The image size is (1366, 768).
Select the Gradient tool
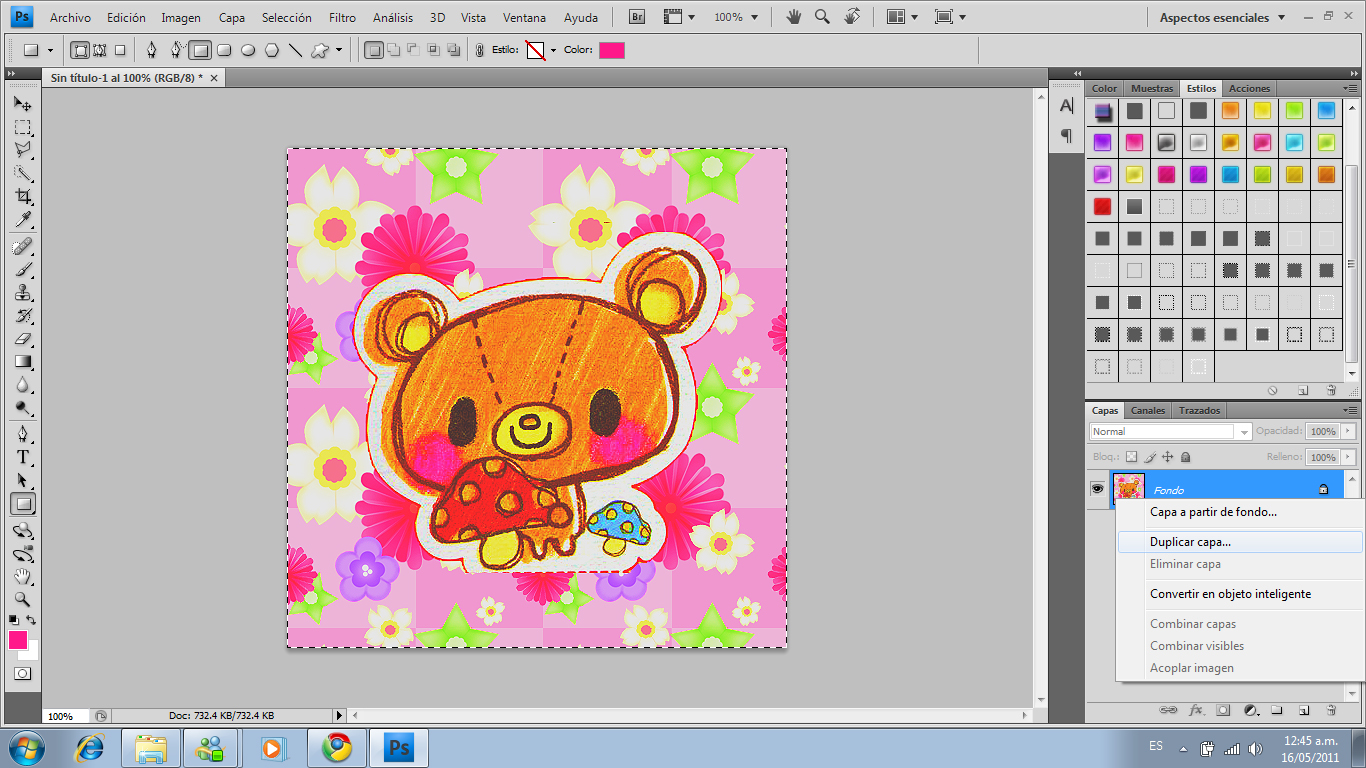pyautogui.click(x=22, y=361)
